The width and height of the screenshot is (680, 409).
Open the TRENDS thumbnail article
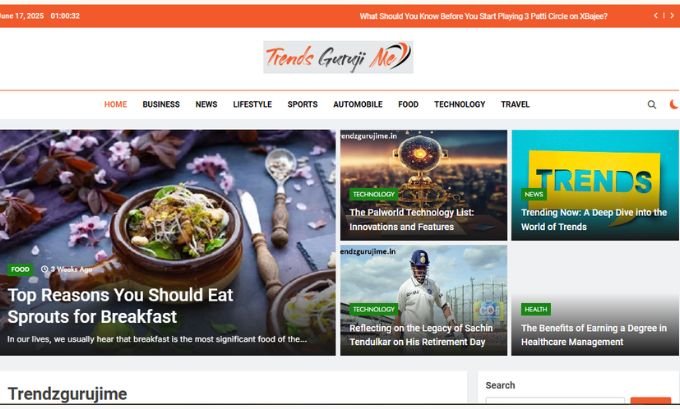pos(595,185)
